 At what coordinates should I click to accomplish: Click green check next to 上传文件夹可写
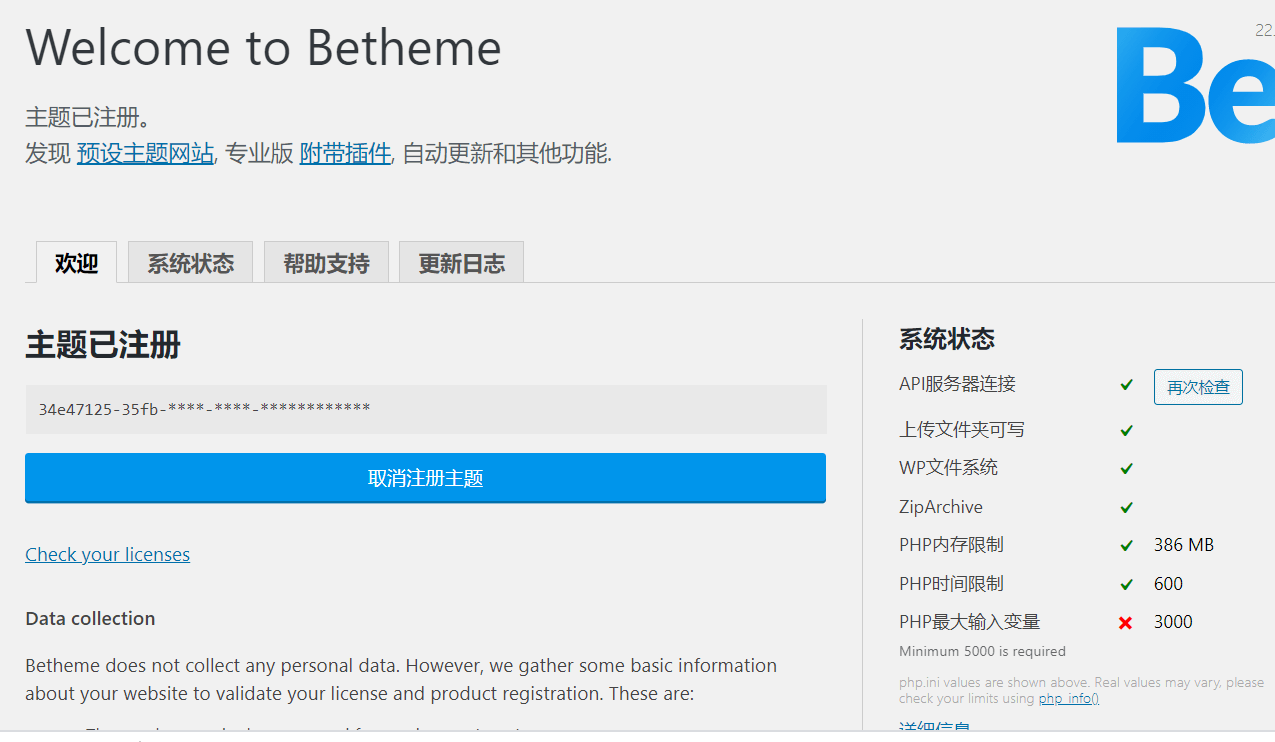coord(1126,430)
